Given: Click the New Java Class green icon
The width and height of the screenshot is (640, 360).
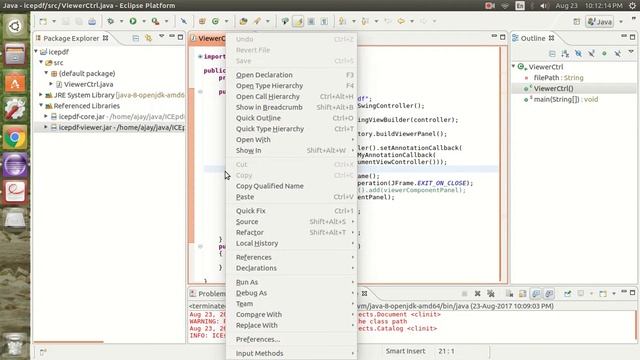Looking at the screenshot, I should pyautogui.click(x=215, y=21).
